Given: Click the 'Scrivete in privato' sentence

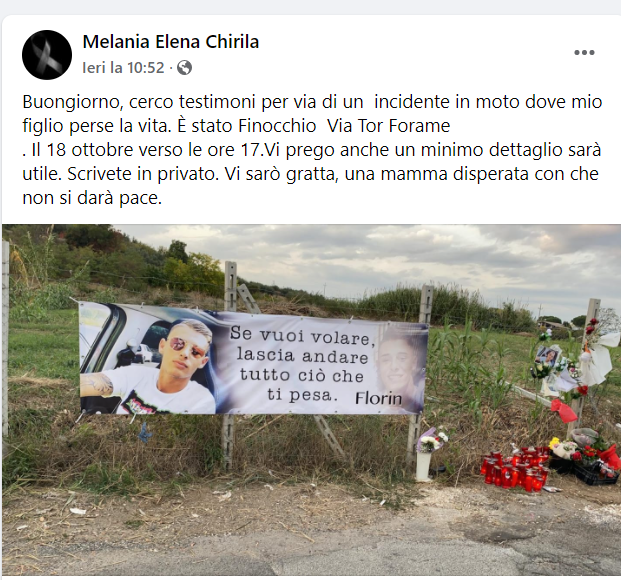Looking at the screenshot, I should (x=143, y=174).
